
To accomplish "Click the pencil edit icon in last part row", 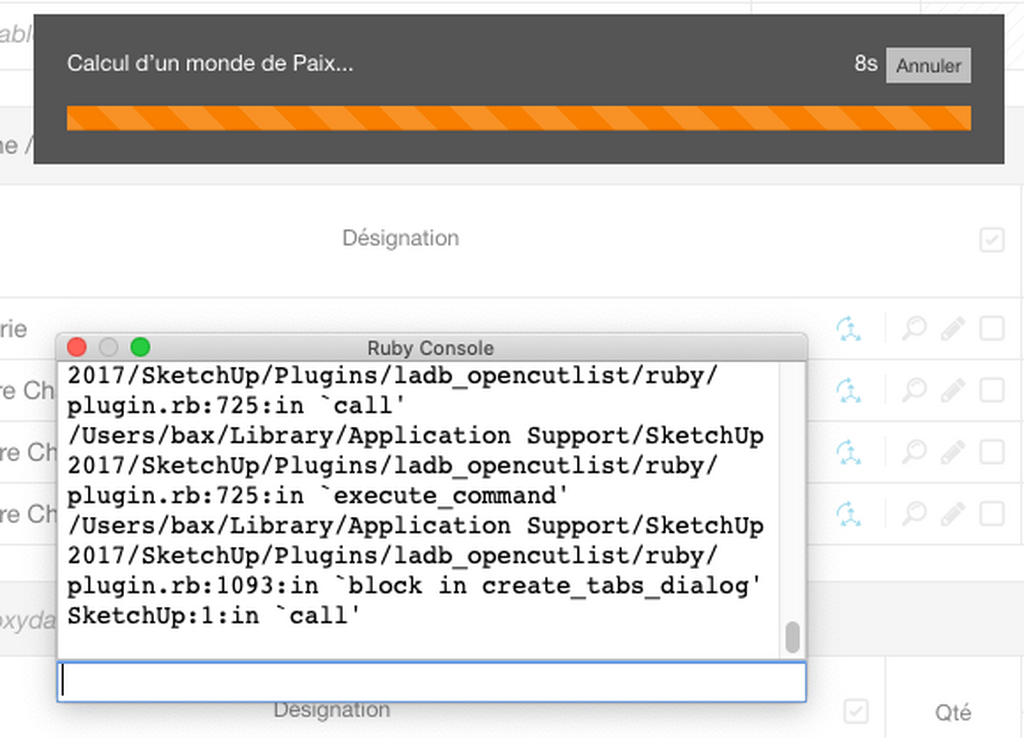I will point(953,514).
